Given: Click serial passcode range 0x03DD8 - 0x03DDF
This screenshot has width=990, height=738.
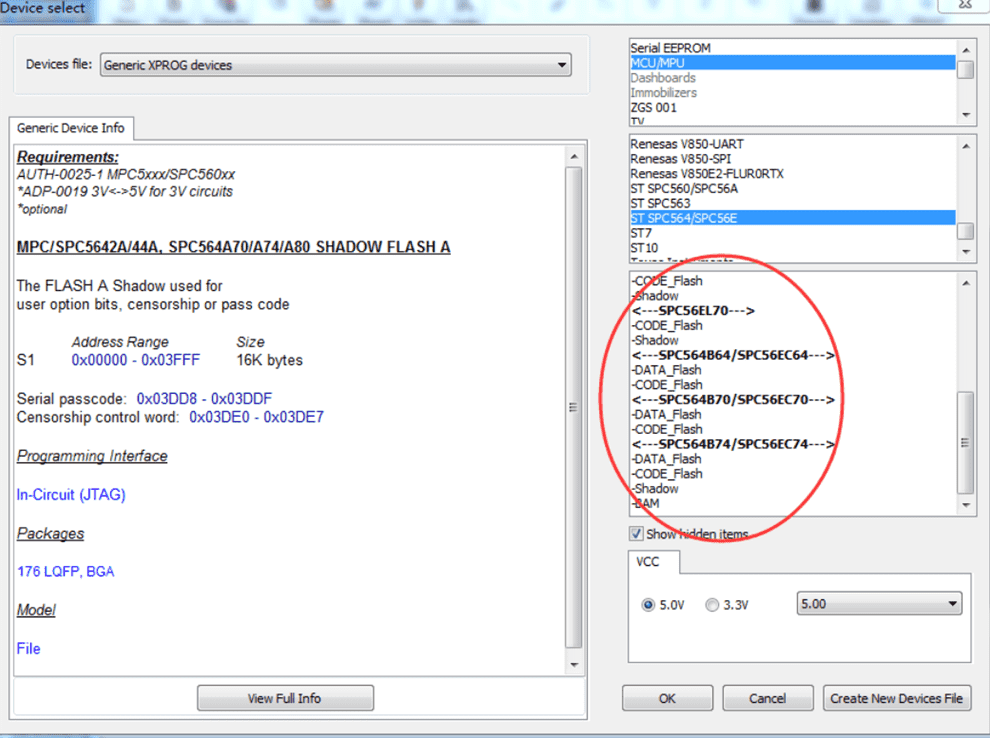Looking at the screenshot, I should pos(204,399).
